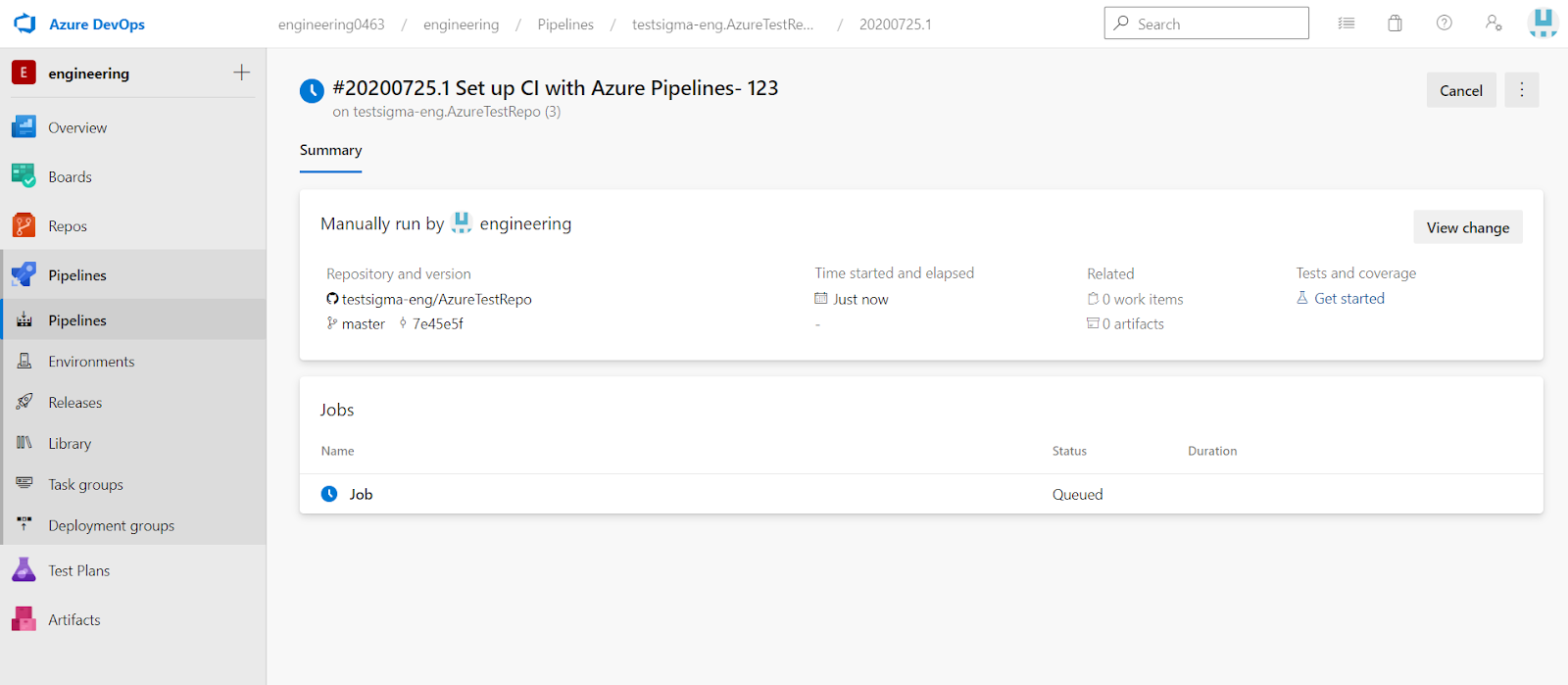
Task: Open the Test Plans flask icon
Action: [24, 569]
